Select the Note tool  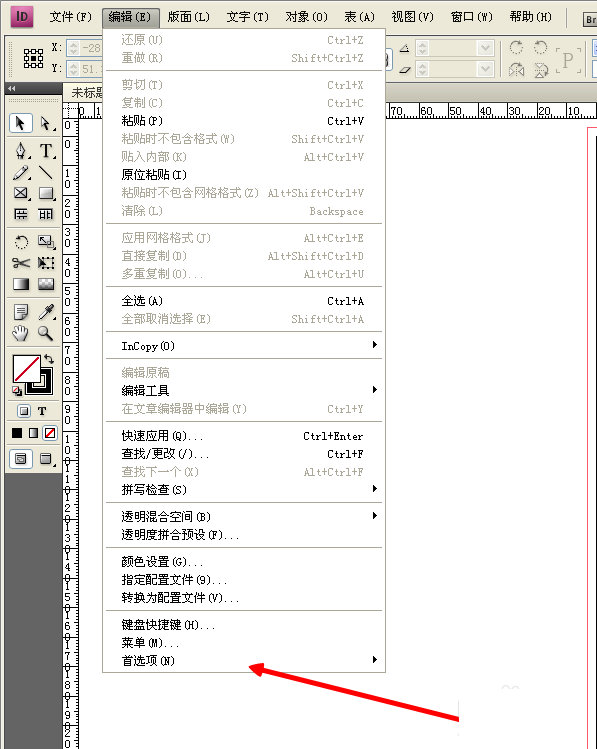[21, 312]
